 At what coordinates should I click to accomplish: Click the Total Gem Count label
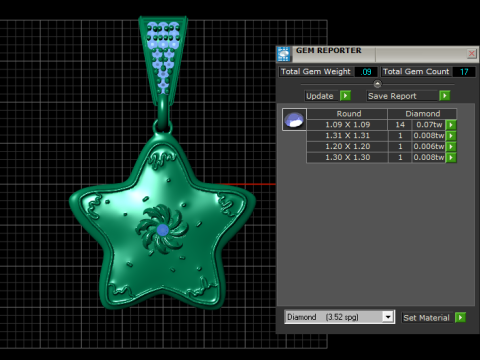416,72
